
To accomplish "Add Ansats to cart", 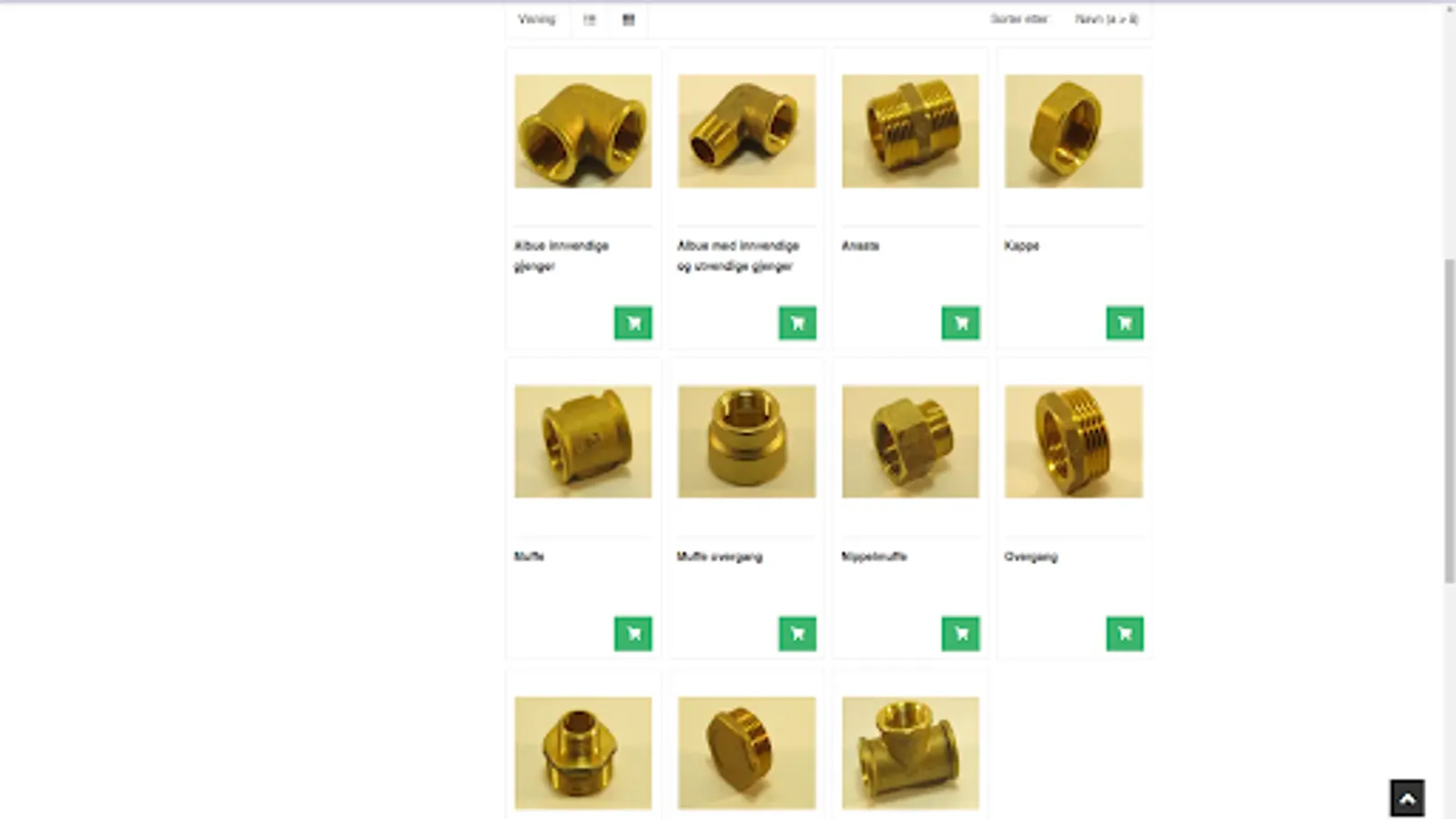I will [961, 323].
